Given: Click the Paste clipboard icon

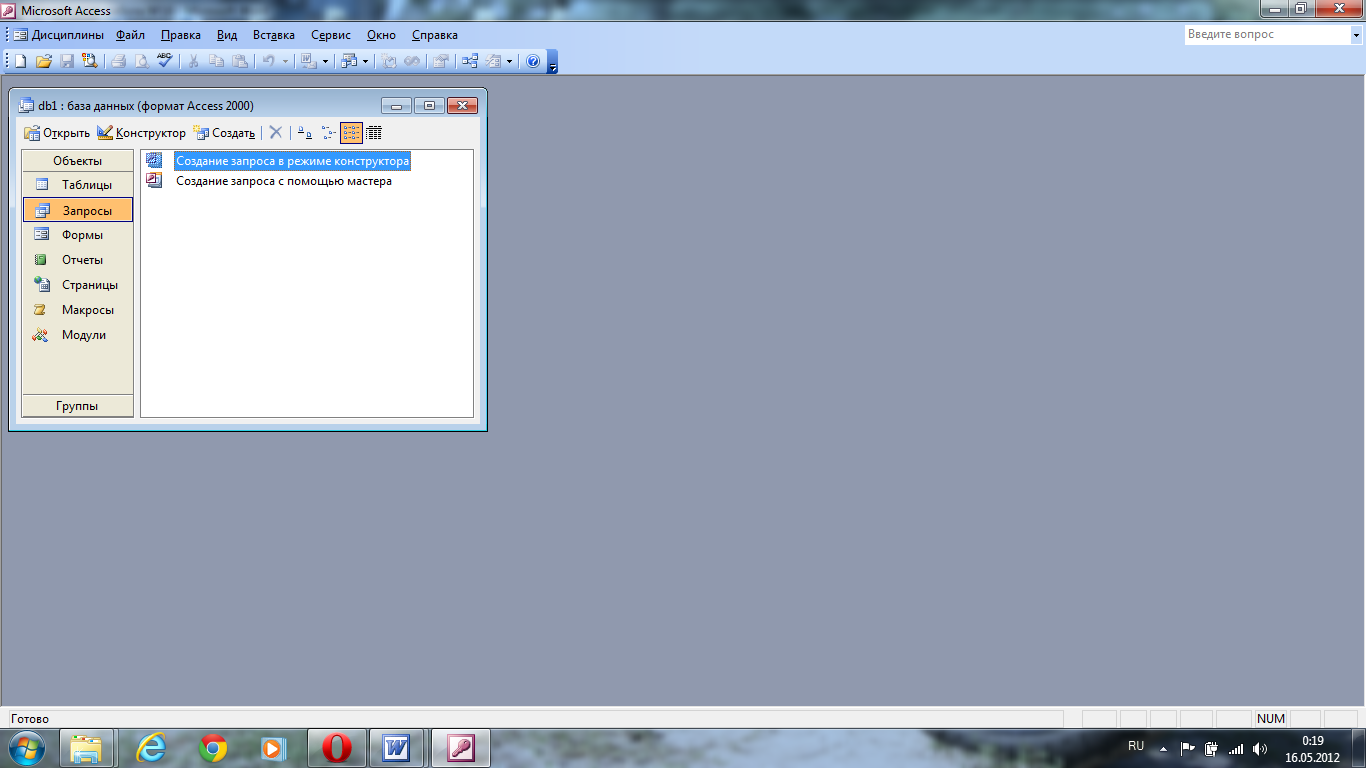Looking at the screenshot, I should tap(240, 61).
